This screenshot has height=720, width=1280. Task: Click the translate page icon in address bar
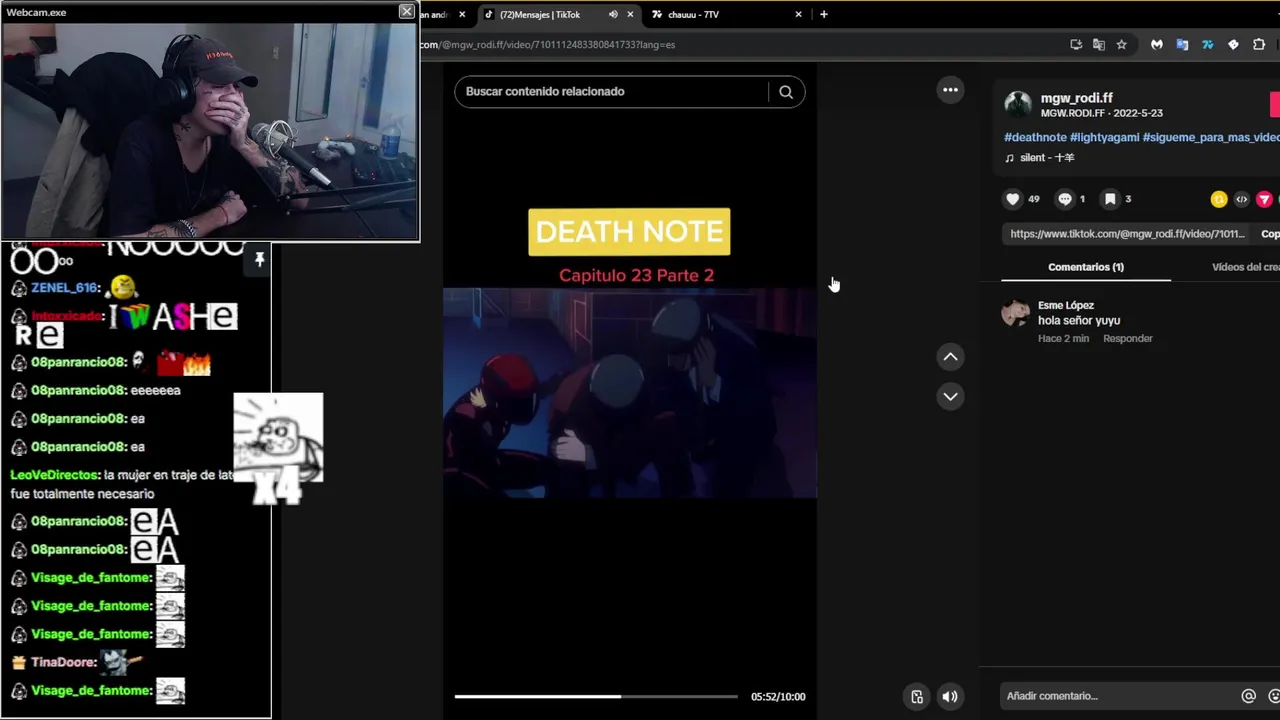1098,45
